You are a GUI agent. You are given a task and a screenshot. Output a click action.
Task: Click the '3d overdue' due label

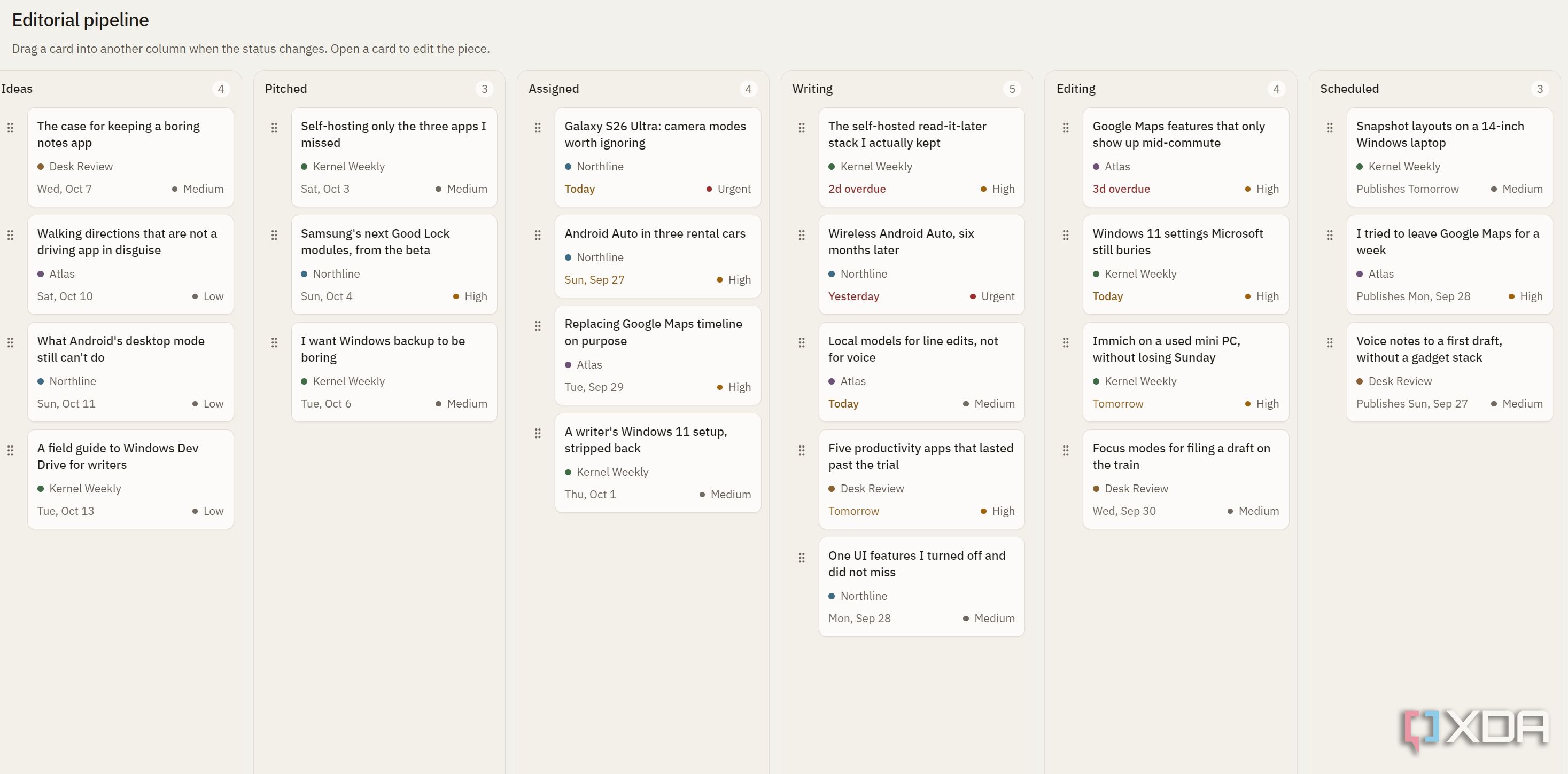1121,189
